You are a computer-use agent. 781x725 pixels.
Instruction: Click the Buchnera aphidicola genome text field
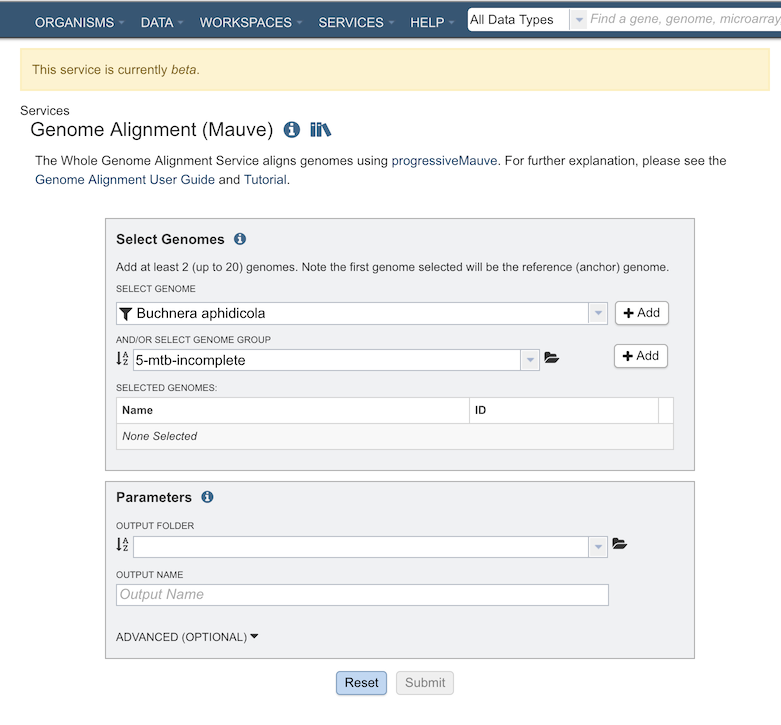point(353,313)
